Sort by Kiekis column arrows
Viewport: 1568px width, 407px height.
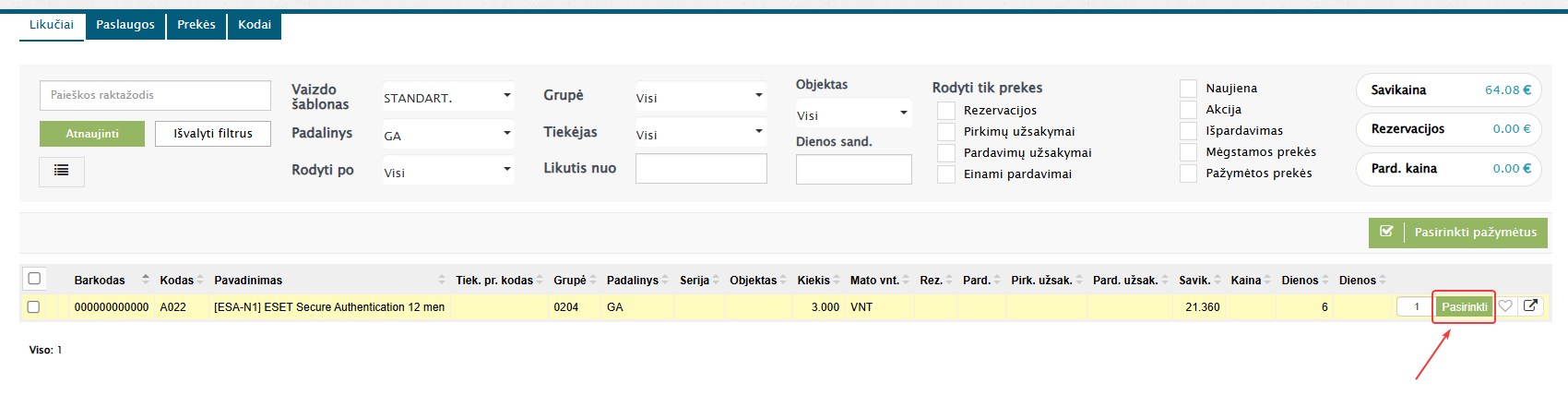point(837,280)
